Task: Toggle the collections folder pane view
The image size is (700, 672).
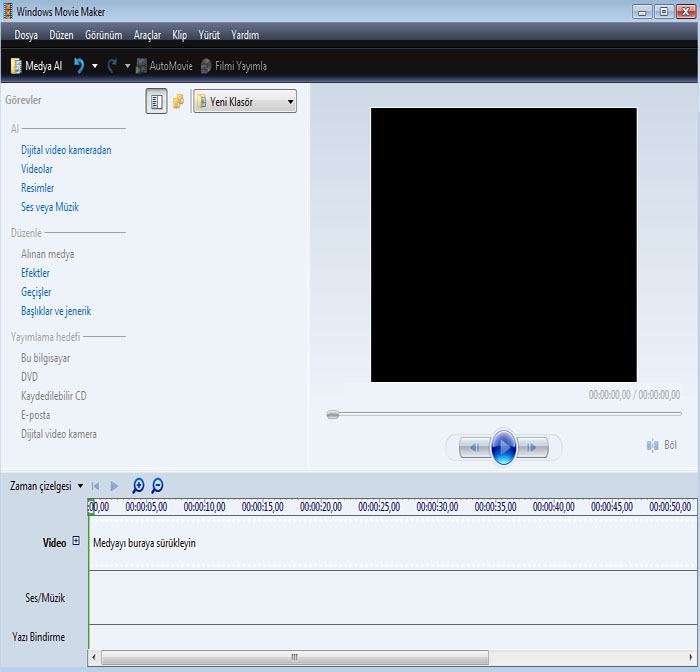Action: pos(178,101)
